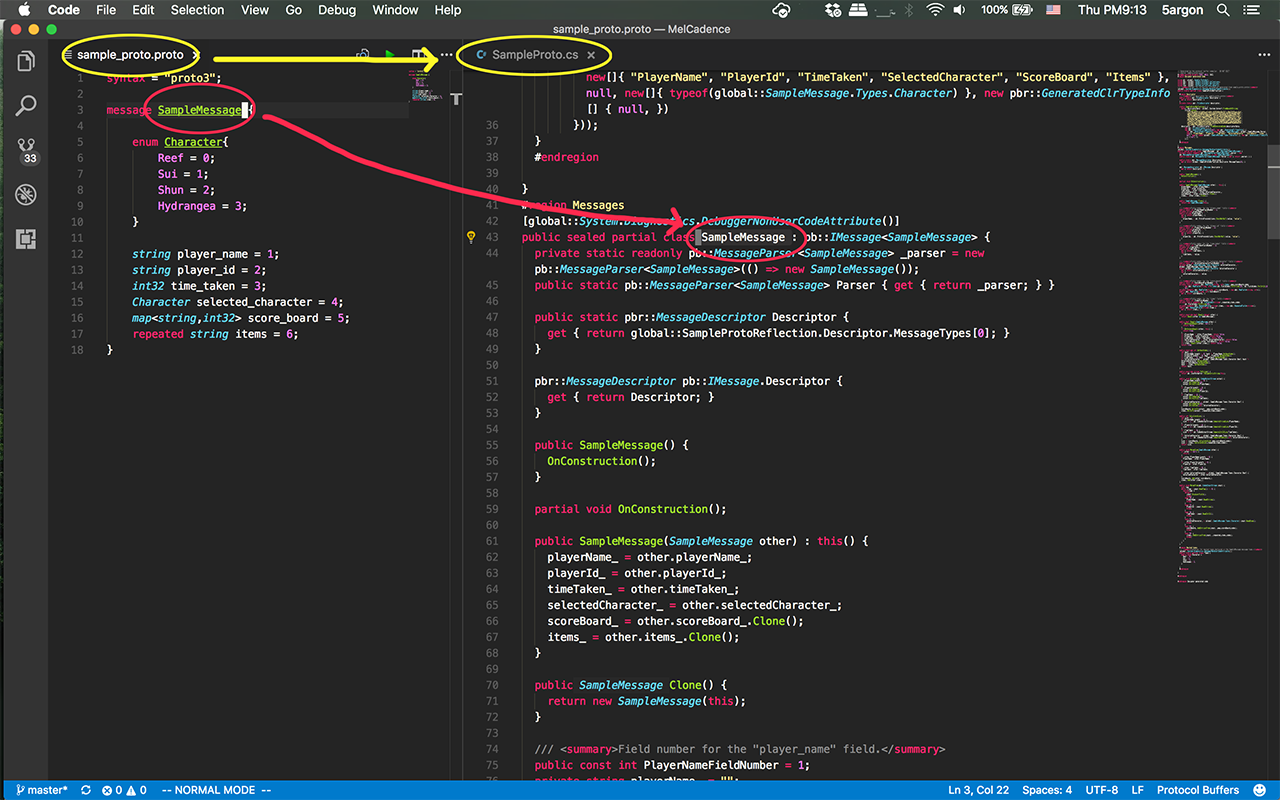Change indentation via Spaces: 4

click(1047, 790)
